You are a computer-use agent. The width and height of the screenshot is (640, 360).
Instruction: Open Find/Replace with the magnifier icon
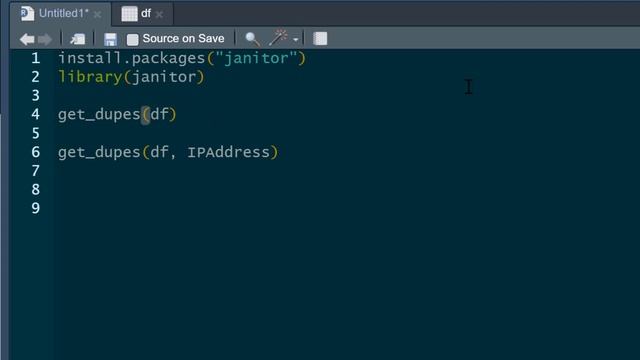(x=252, y=39)
